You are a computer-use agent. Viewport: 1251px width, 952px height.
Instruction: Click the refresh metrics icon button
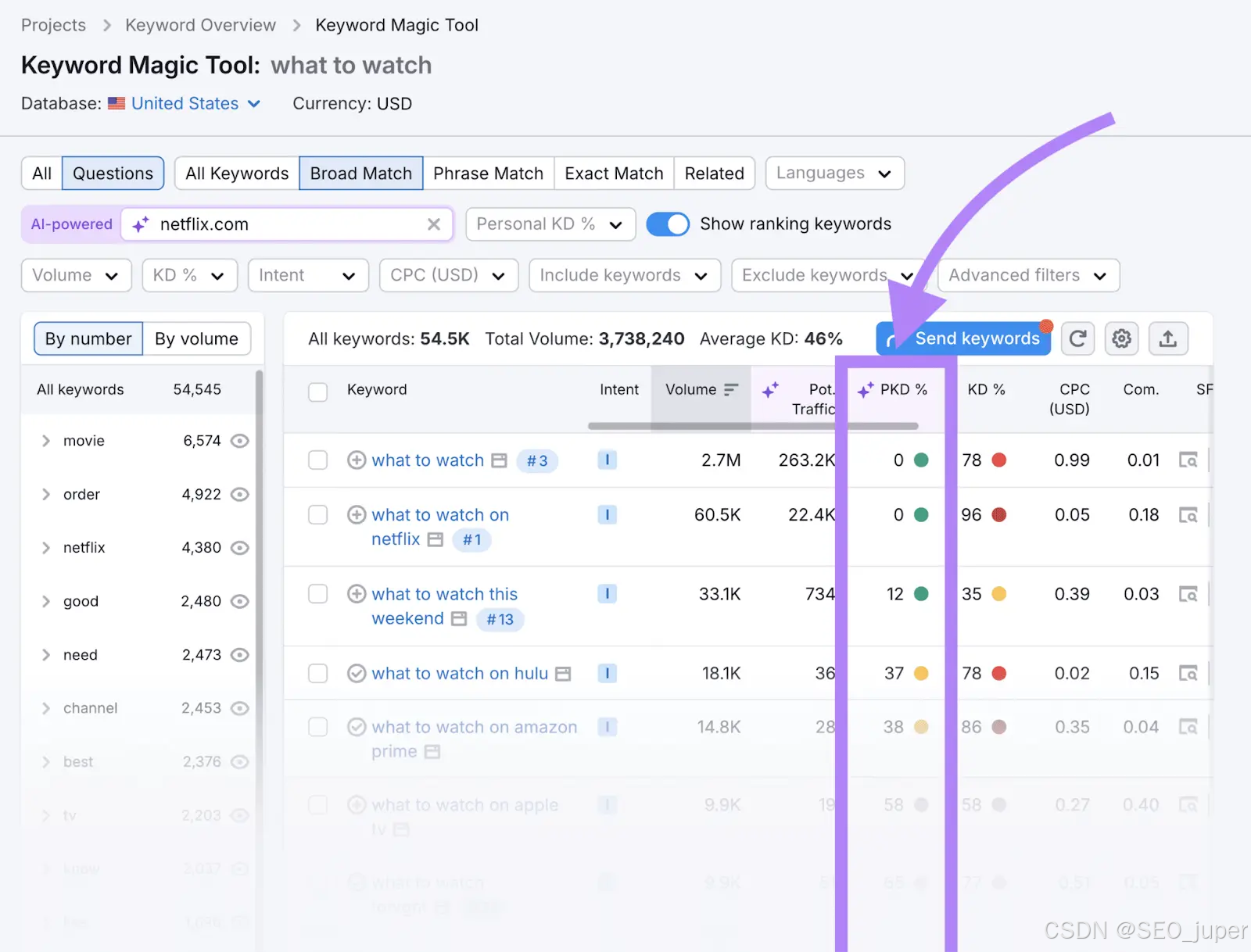[x=1077, y=338]
